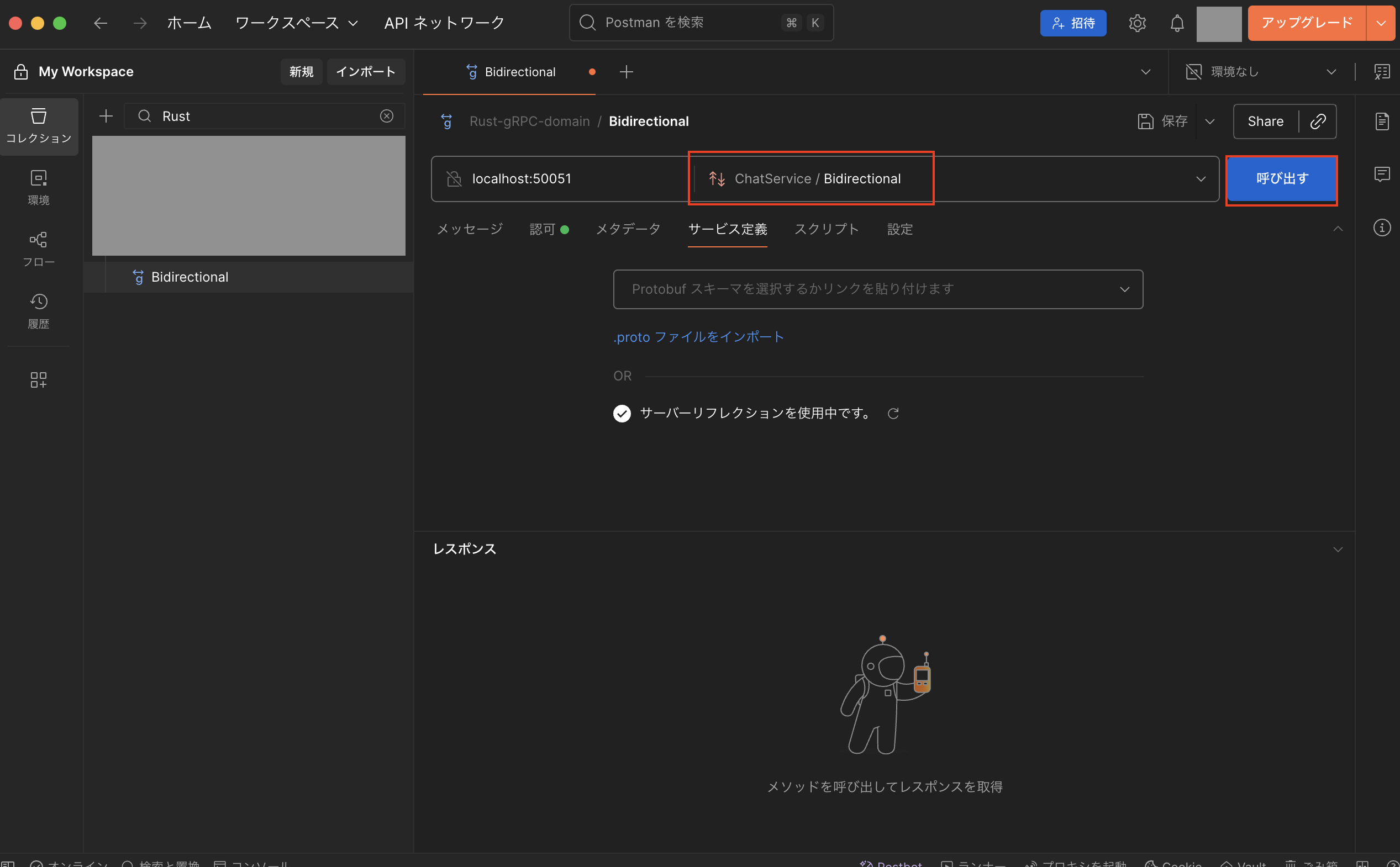
Task: Click the New (新規) button
Action: 301,72
